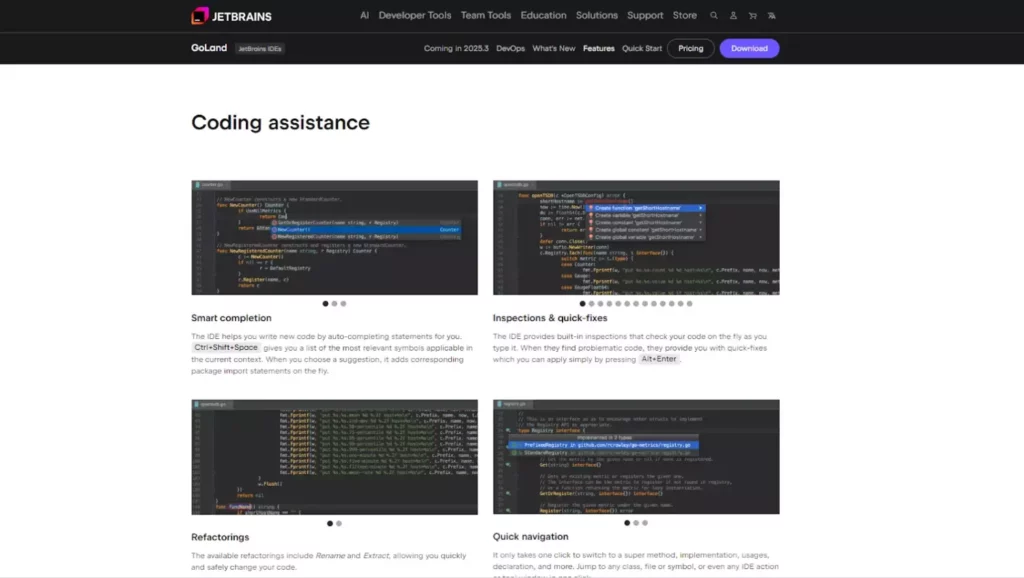The height and width of the screenshot is (578, 1024).
Task: Click the JetBrains logo
Action: 231,16
